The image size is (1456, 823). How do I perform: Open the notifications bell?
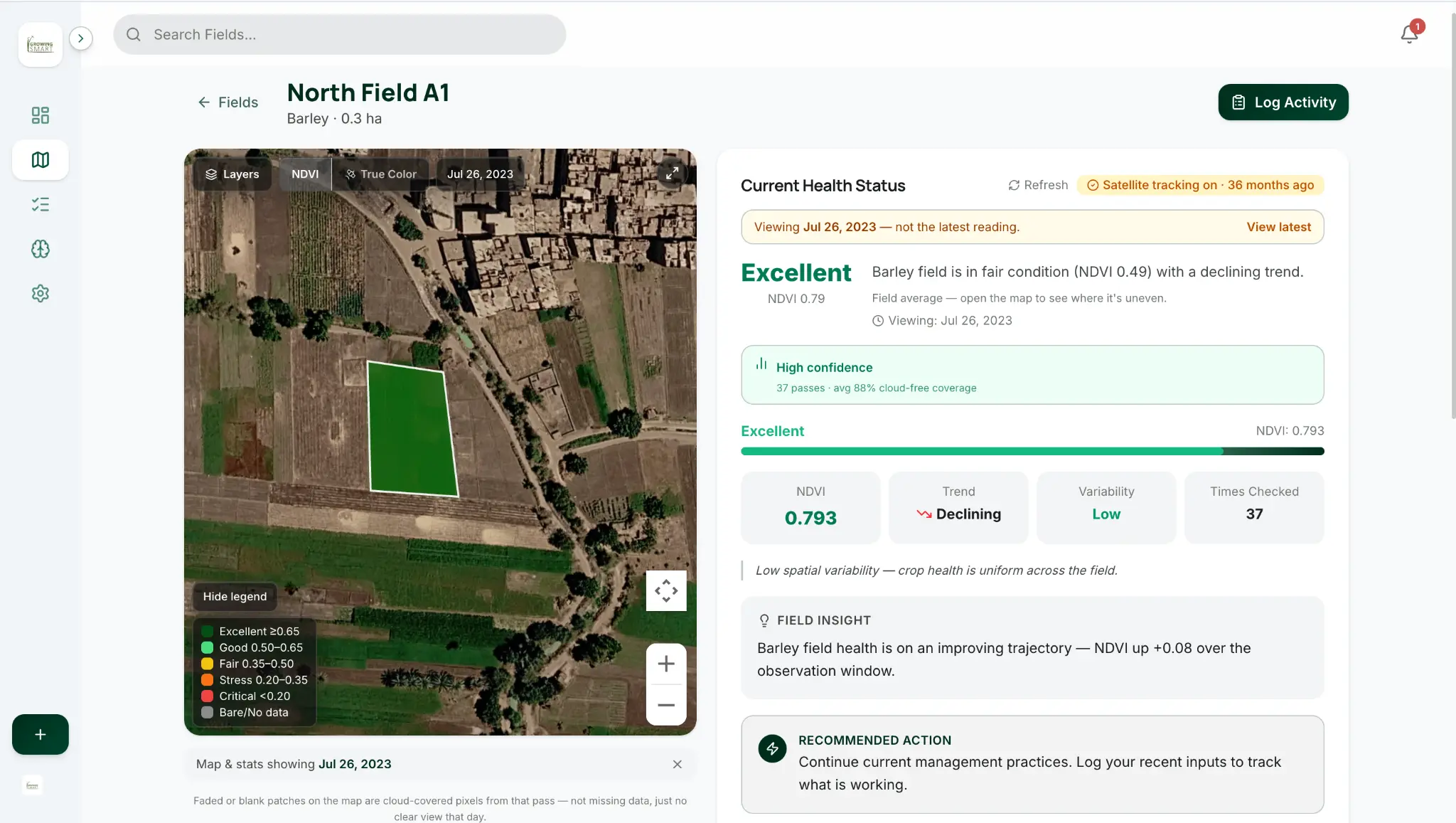(x=1409, y=34)
